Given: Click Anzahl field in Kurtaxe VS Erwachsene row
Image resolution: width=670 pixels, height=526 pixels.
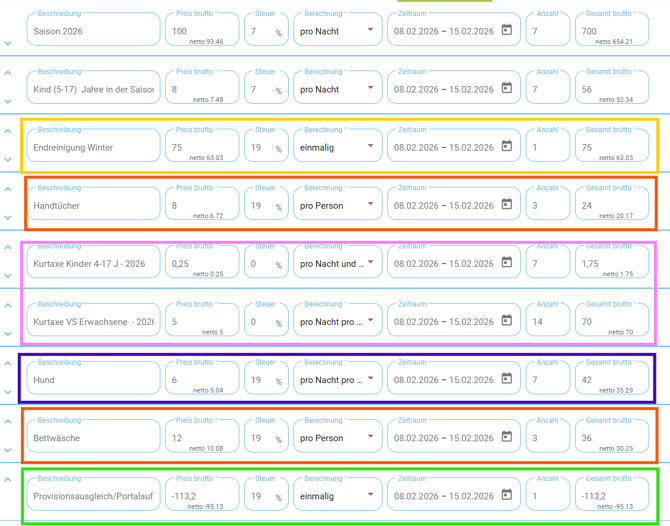Looking at the screenshot, I should tap(547, 322).
